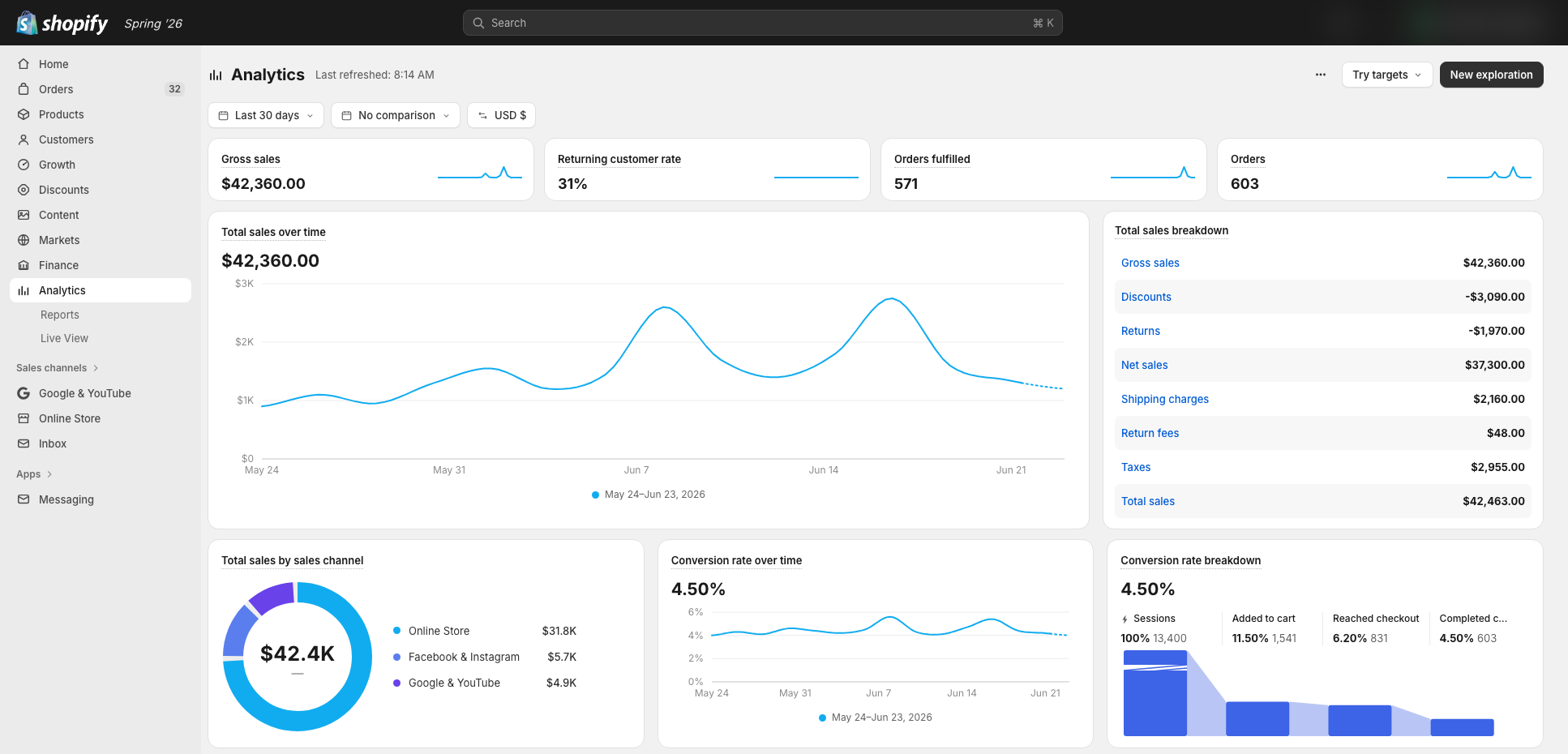Click the Products tag icon

tap(24, 114)
